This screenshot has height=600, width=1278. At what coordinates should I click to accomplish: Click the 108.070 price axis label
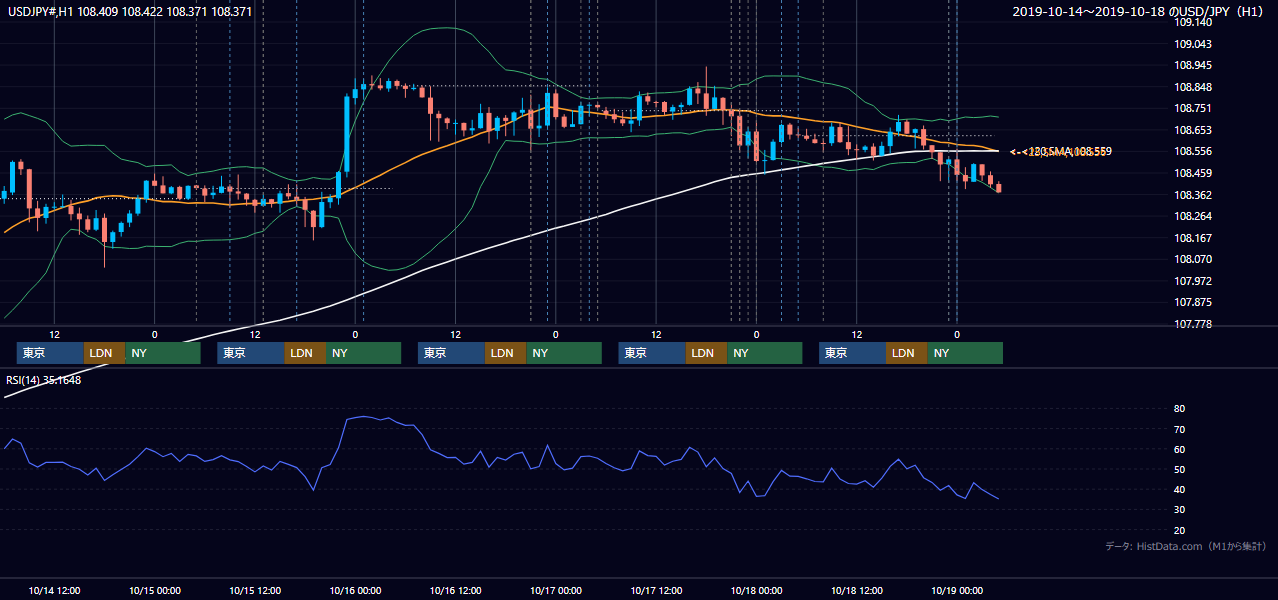[1192, 259]
